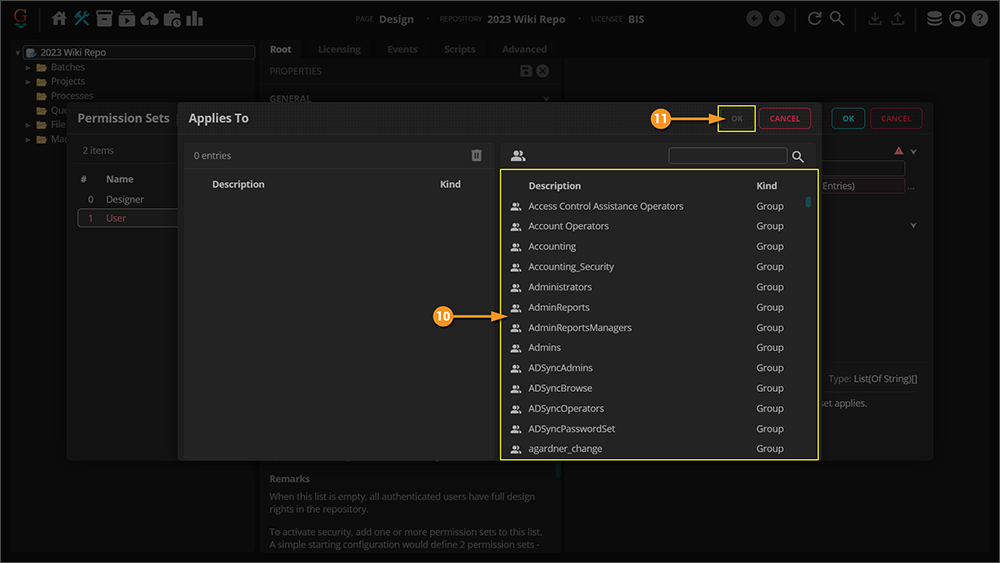1000x563 pixels.
Task: Open the user account profile icon
Action: [x=957, y=19]
